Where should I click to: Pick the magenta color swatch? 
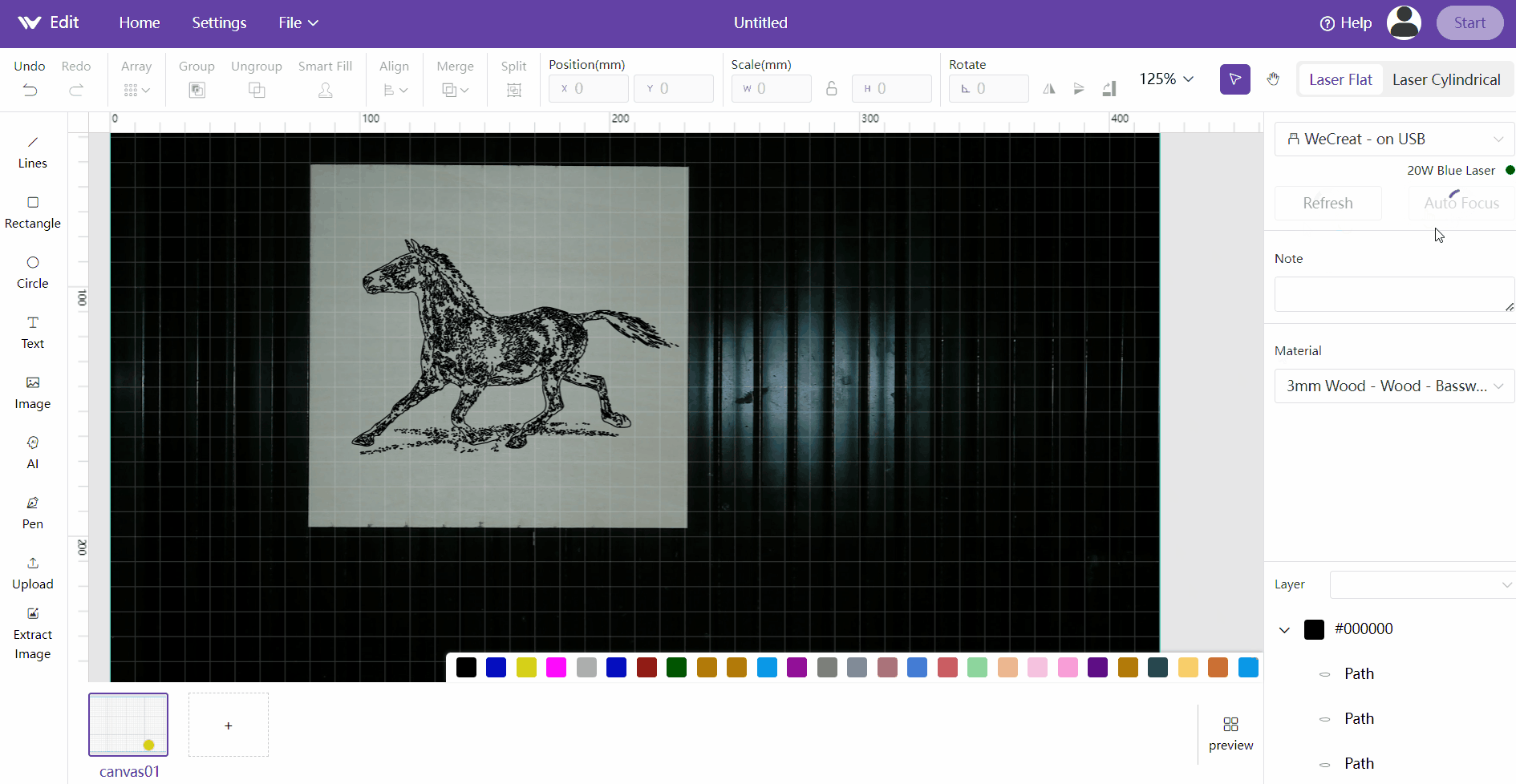pos(556,667)
